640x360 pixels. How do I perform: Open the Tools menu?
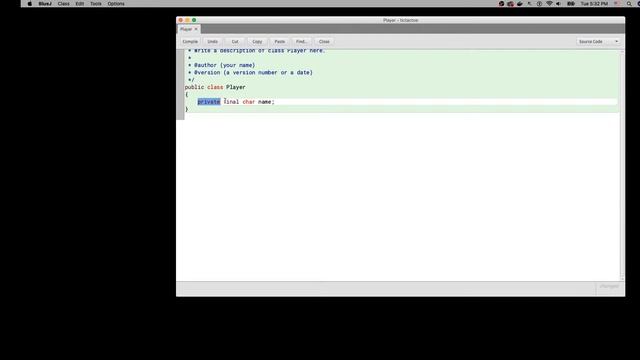coord(96,4)
